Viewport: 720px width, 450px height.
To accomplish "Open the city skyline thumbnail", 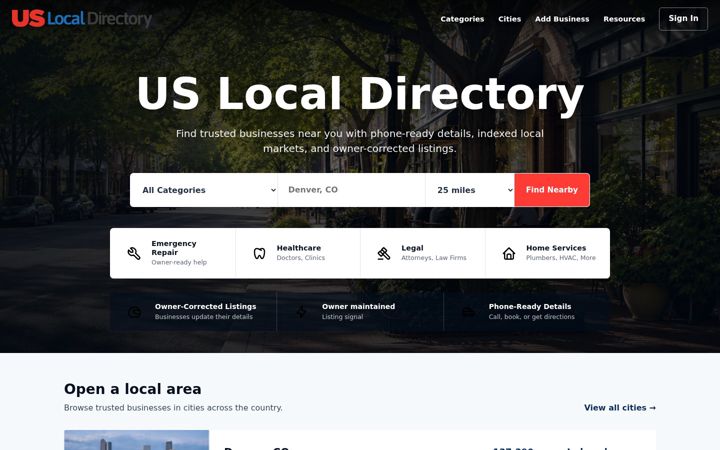I will [x=136, y=440].
